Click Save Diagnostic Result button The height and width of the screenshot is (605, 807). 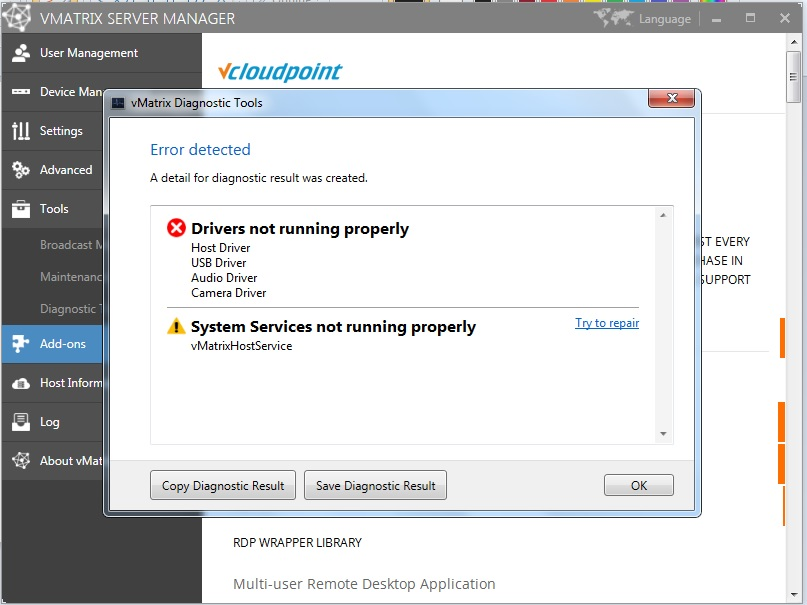375,485
